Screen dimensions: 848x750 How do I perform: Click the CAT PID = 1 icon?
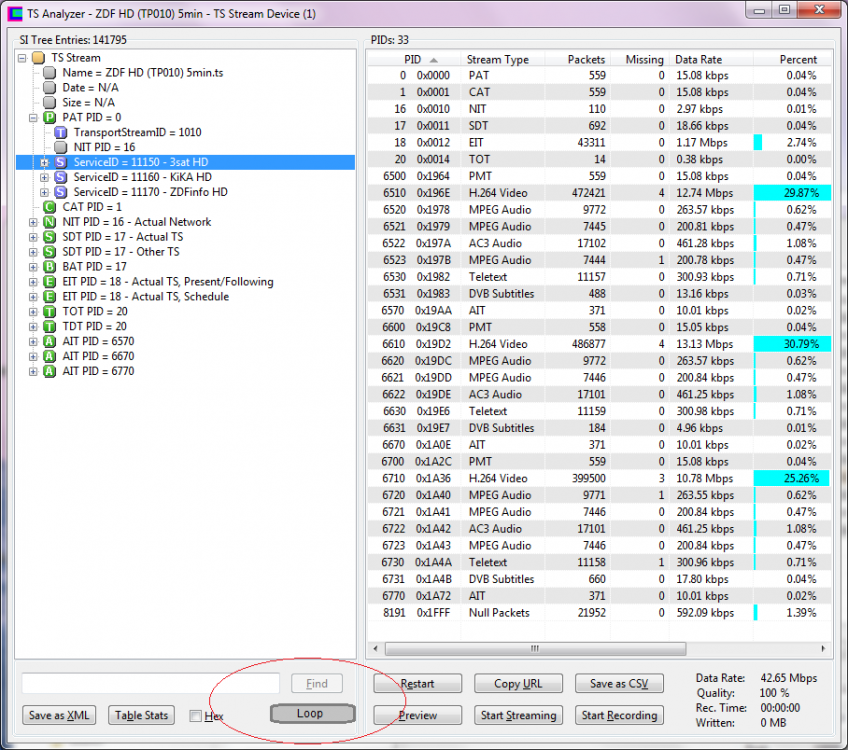click(49, 207)
